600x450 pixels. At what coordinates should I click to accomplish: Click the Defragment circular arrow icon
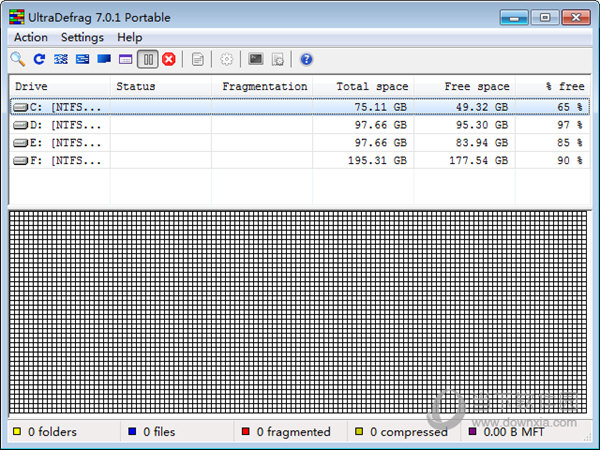(39, 59)
